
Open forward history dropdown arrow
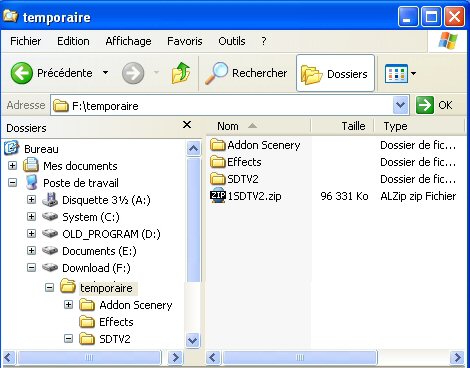coord(156,72)
